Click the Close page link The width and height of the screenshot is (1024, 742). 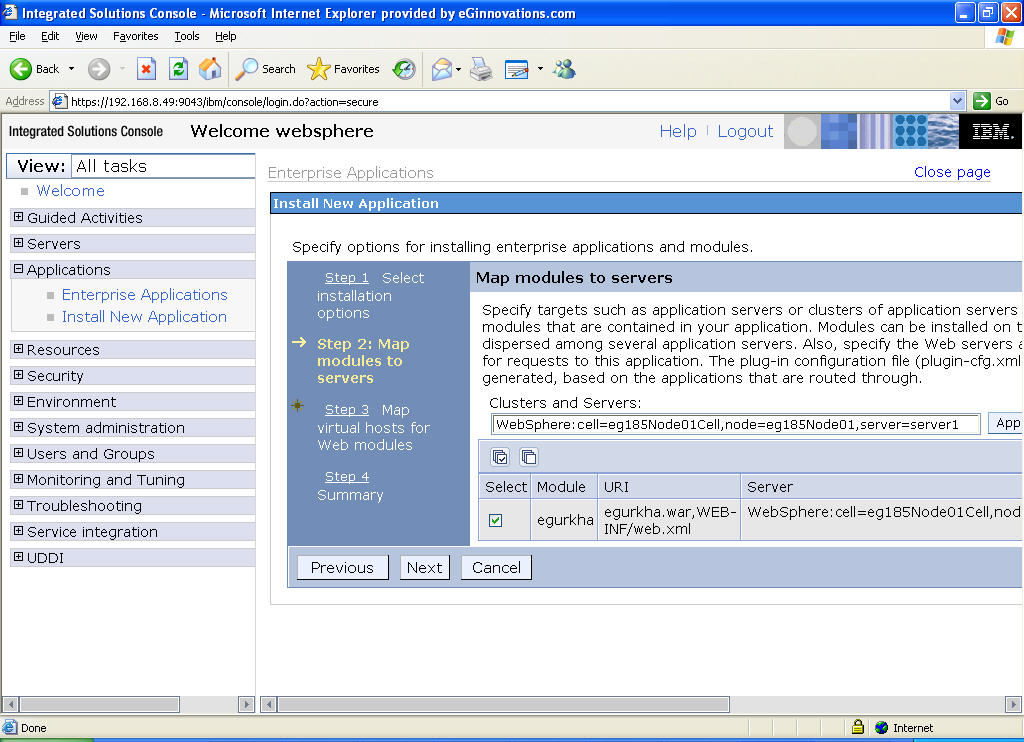(952, 172)
